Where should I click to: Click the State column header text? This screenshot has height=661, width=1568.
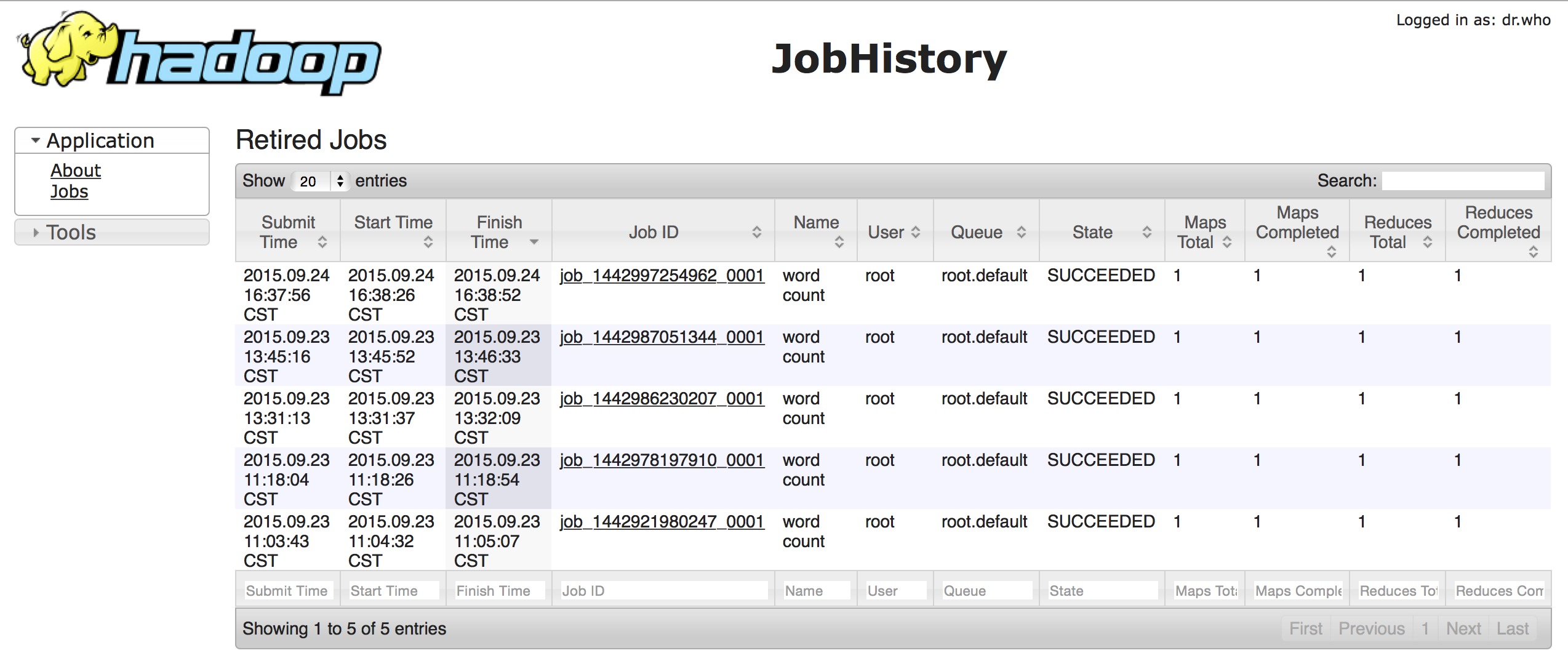pos(1092,232)
